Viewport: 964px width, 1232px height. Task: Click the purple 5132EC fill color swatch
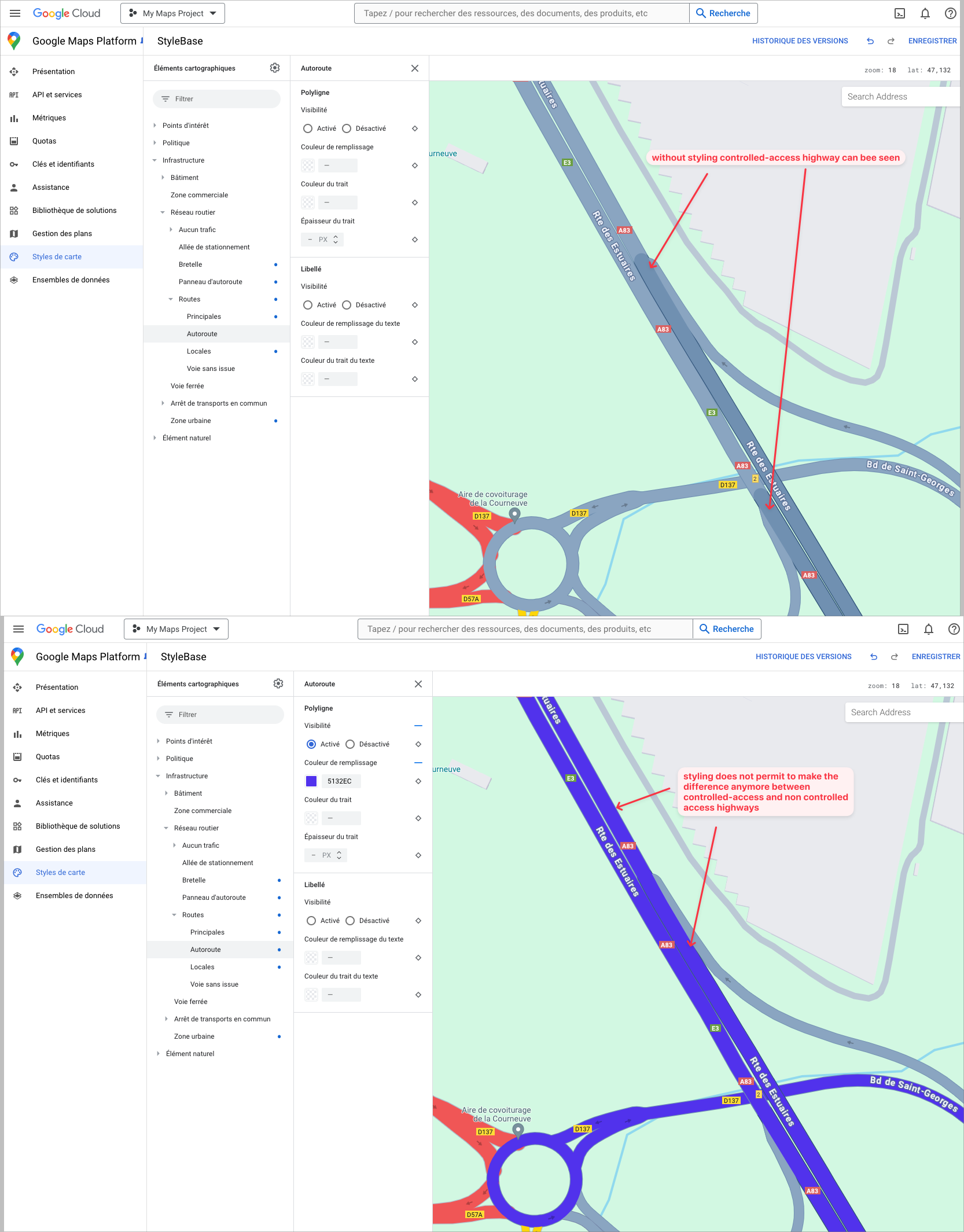click(x=311, y=781)
